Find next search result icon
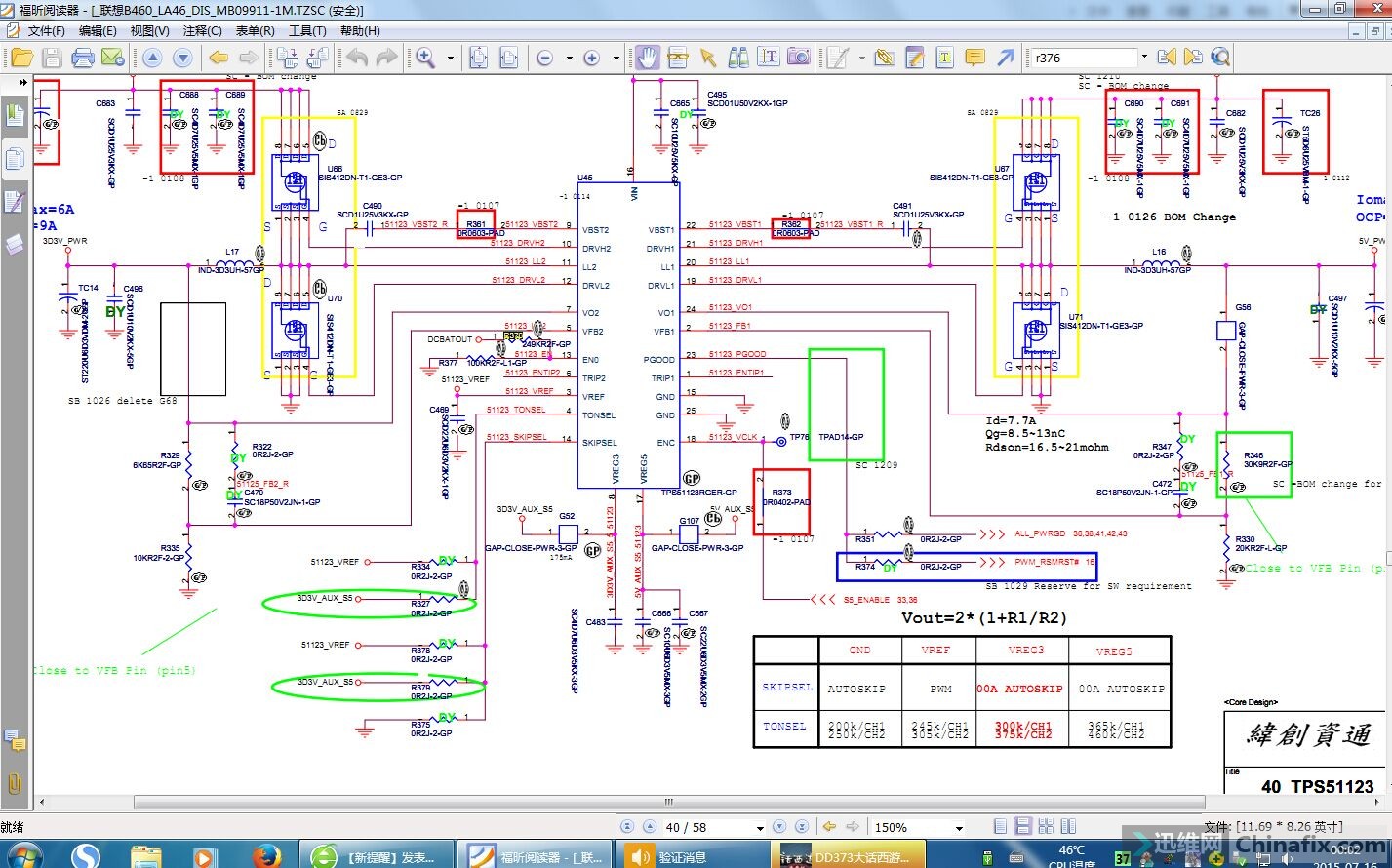 1193,58
